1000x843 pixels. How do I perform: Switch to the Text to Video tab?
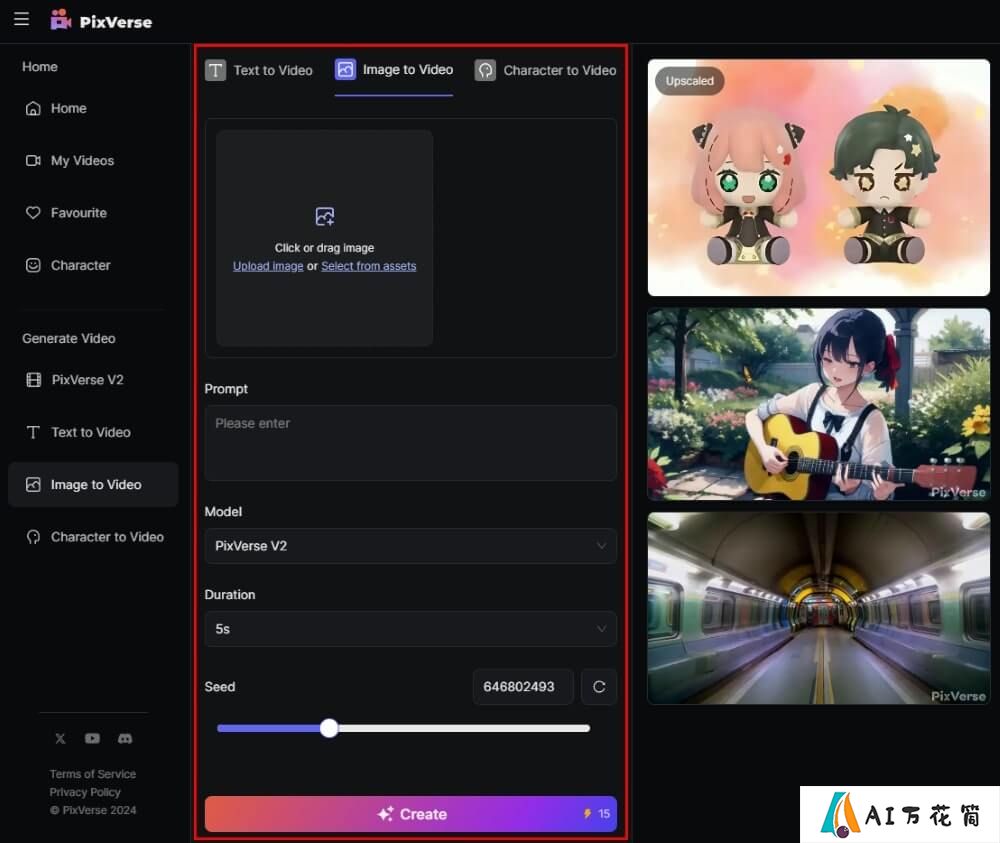point(259,70)
